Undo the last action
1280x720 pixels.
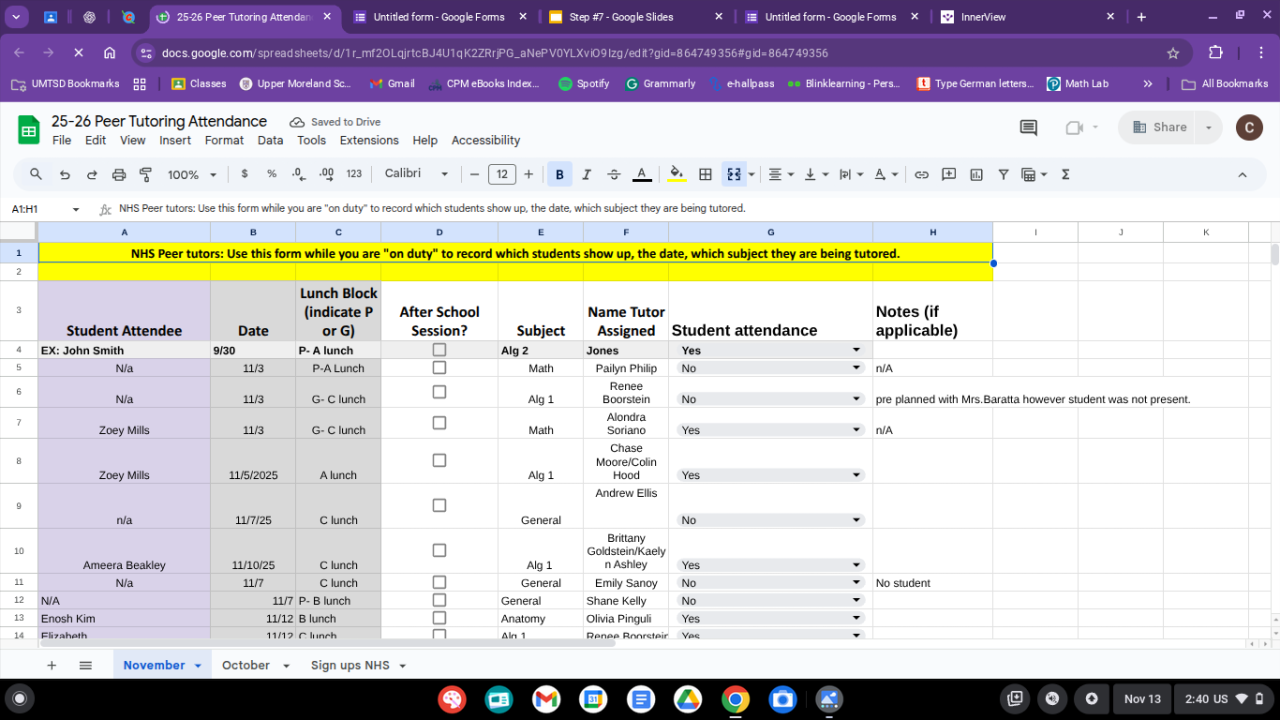[x=65, y=174]
